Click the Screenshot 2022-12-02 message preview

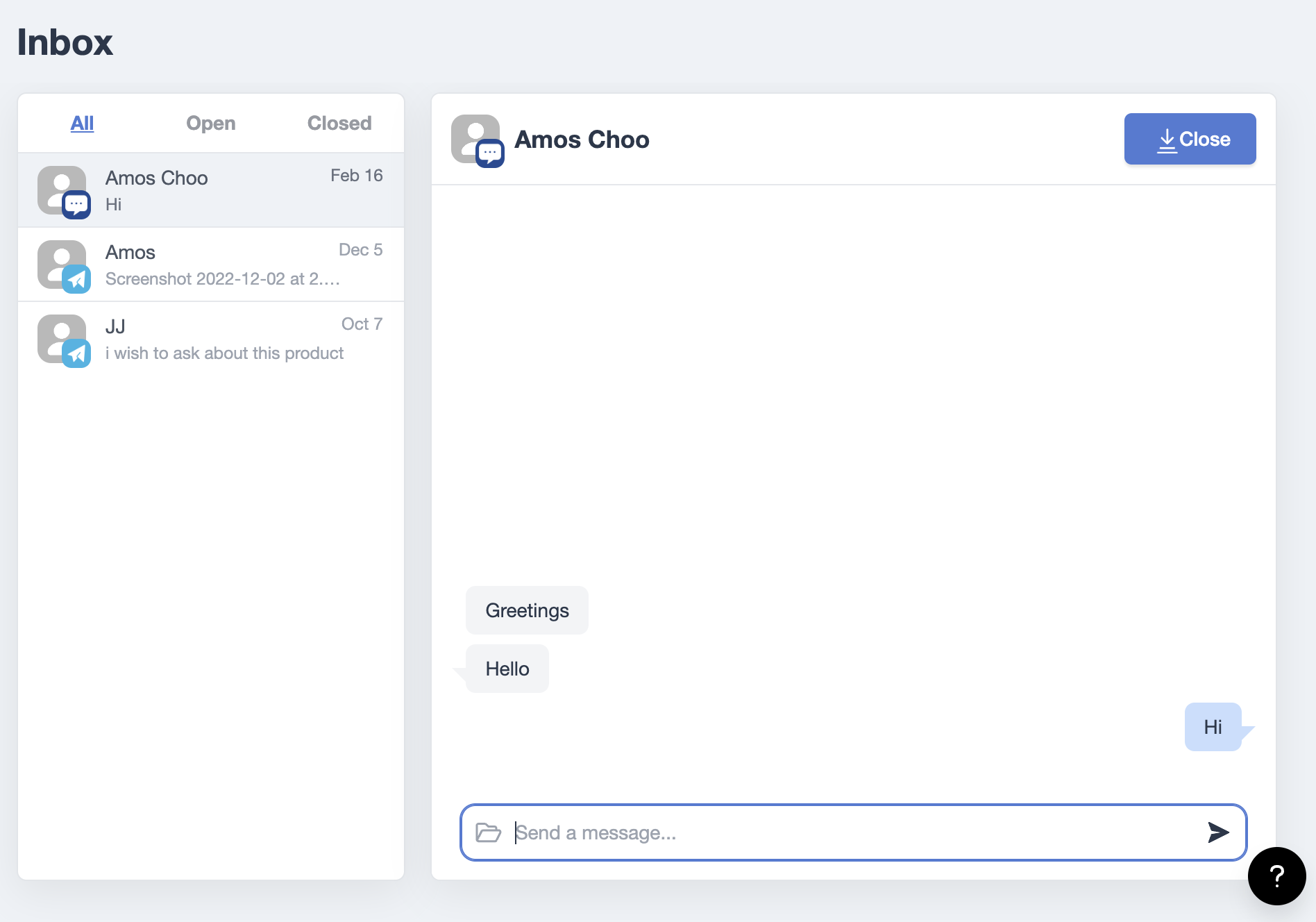coord(223,279)
